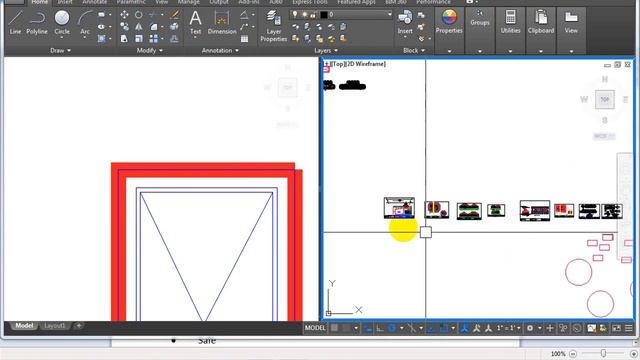Image resolution: width=640 pixels, height=360 pixels.
Task: Click the Hatch tool in Draw panel
Action: point(101,39)
